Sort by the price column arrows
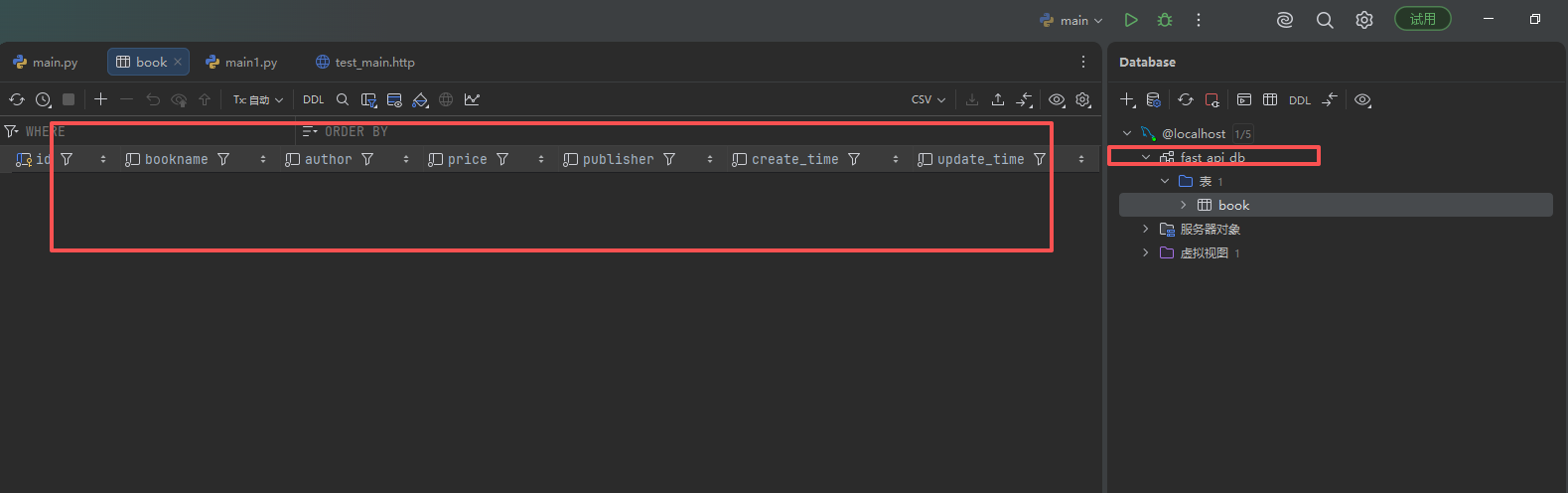 (541, 159)
